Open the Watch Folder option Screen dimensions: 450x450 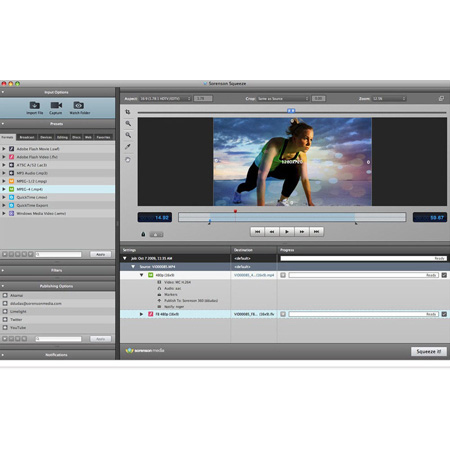pyautogui.click(x=79, y=108)
